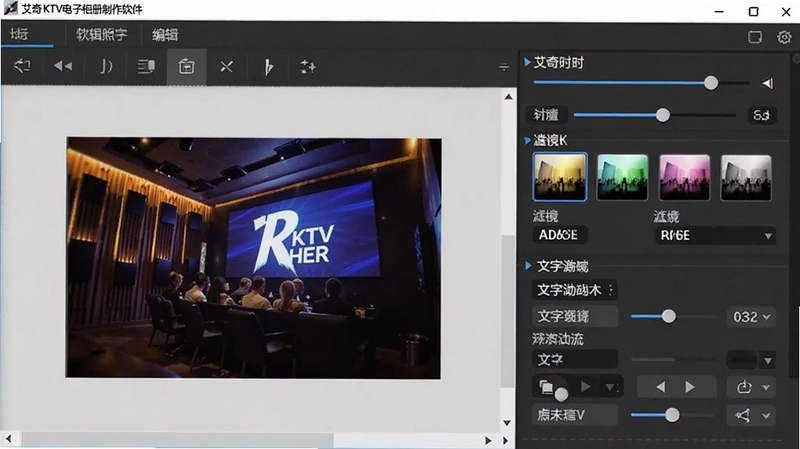Image resolution: width=800 pixels, height=449 pixels.
Task: Click the X delete toolbar icon
Action: [x=227, y=67]
